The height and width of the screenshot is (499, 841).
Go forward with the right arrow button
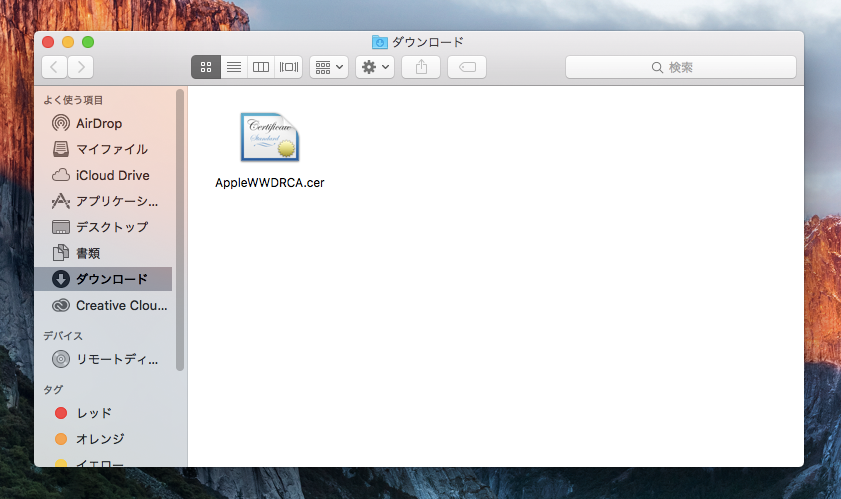pos(81,67)
